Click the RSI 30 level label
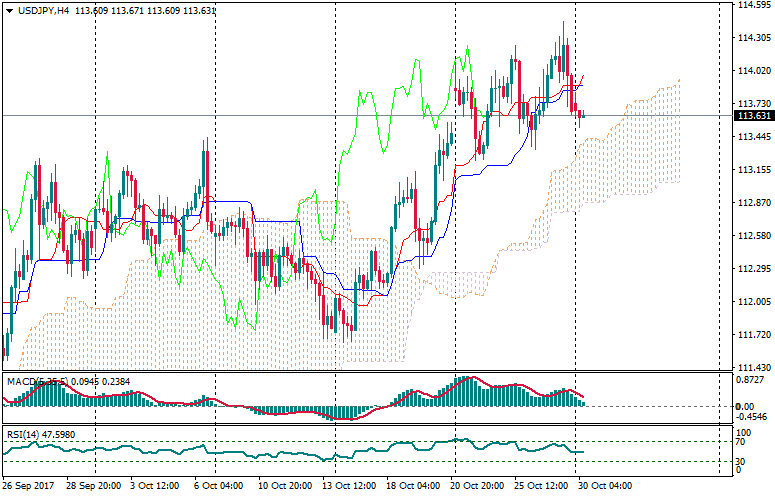The width and height of the screenshot is (775, 497). 742,461
